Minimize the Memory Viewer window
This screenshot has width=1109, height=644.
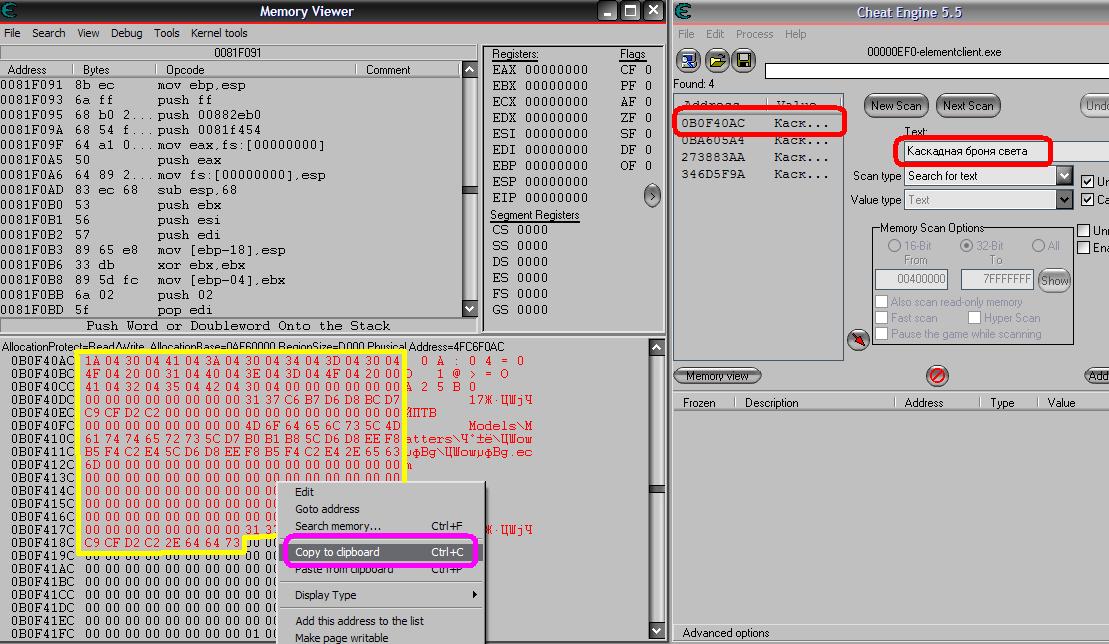pyautogui.click(x=608, y=11)
